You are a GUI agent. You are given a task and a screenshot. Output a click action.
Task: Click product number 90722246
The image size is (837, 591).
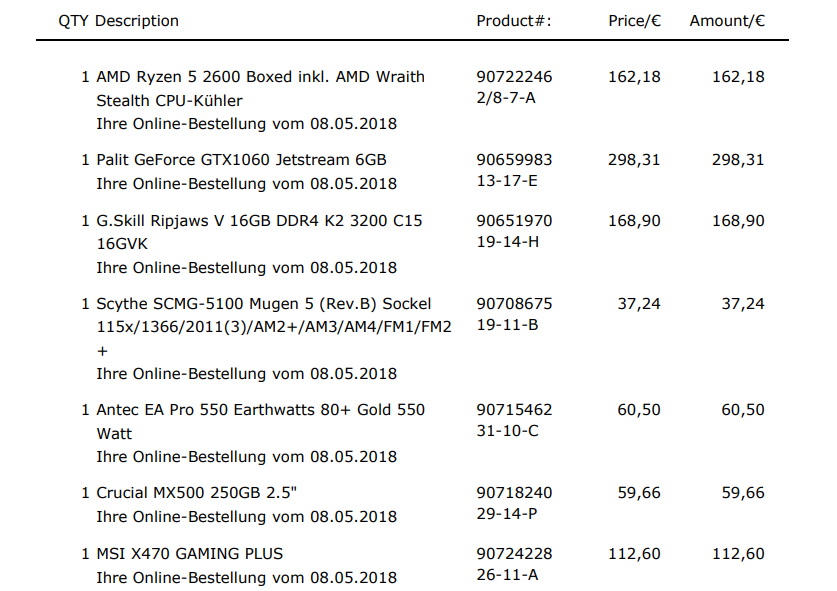click(x=514, y=77)
